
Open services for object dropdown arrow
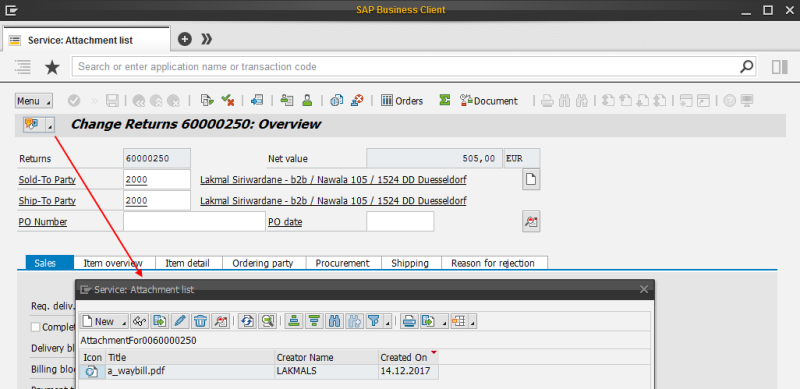(49, 125)
